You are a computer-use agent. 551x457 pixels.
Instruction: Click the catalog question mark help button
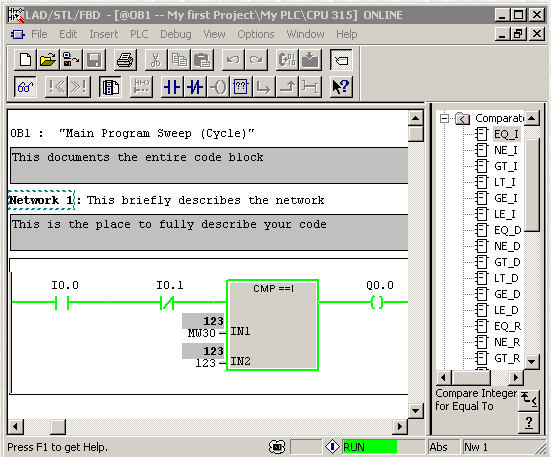click(529, 423)
